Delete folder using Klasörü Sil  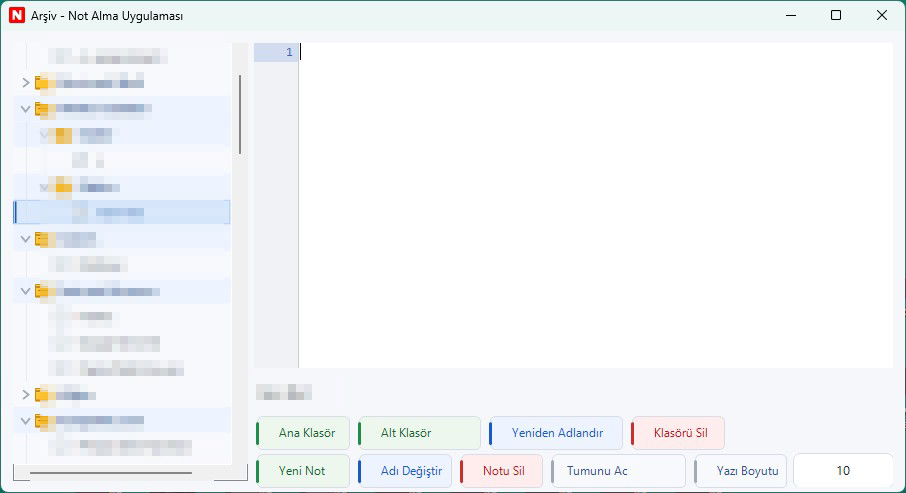679,433
